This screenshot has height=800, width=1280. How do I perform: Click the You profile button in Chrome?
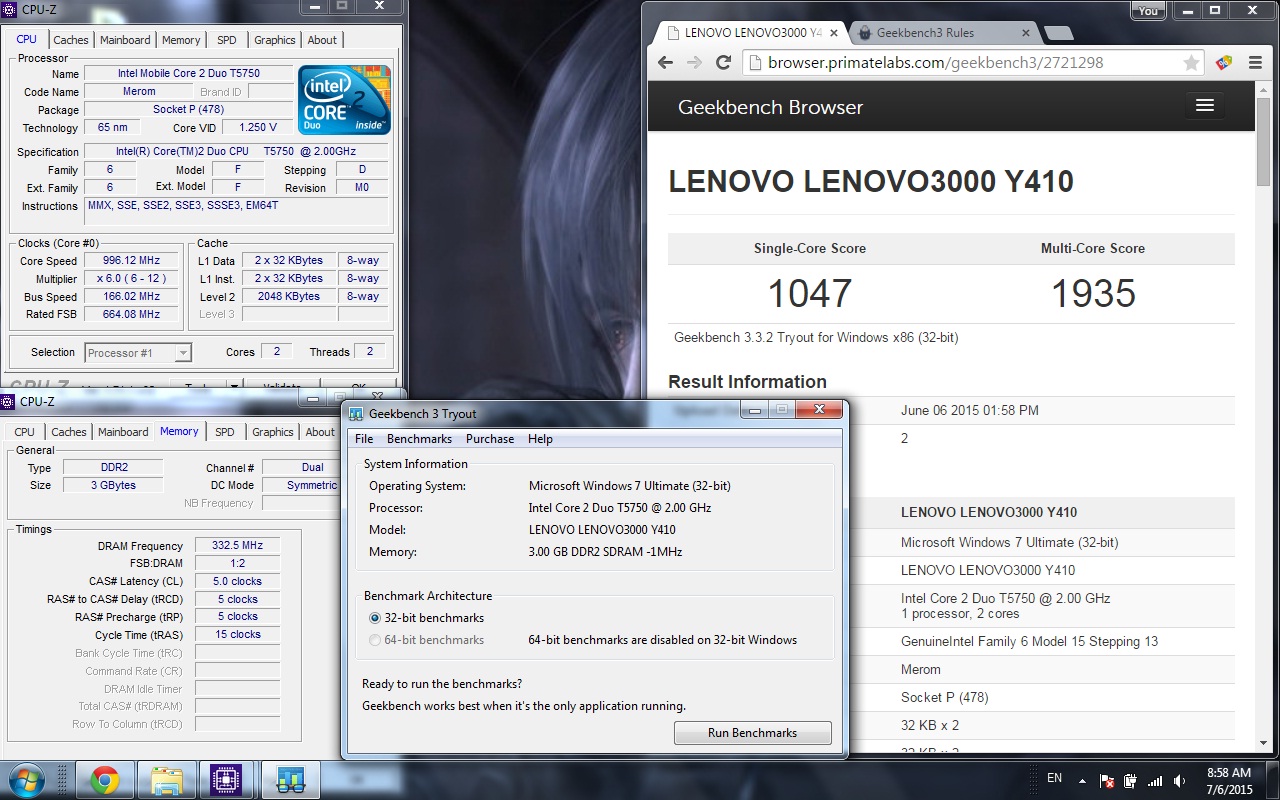[1148, 10]
